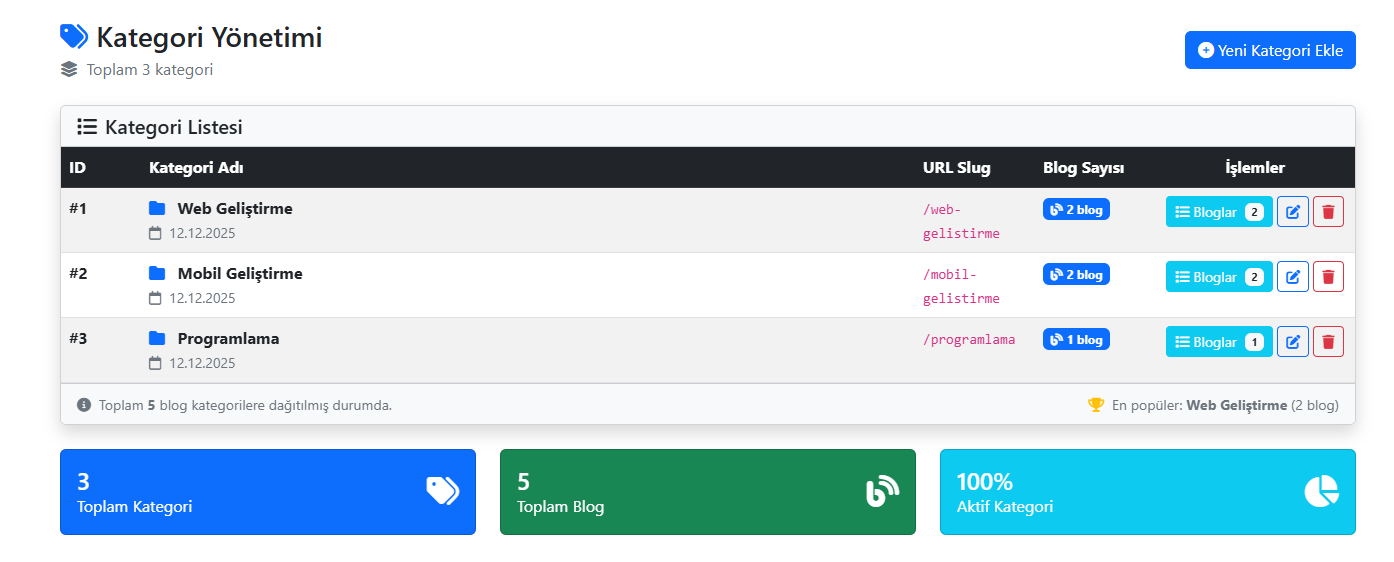
Task: Click the 1 blog badge for Programlama
Action: coord(1076,340)
